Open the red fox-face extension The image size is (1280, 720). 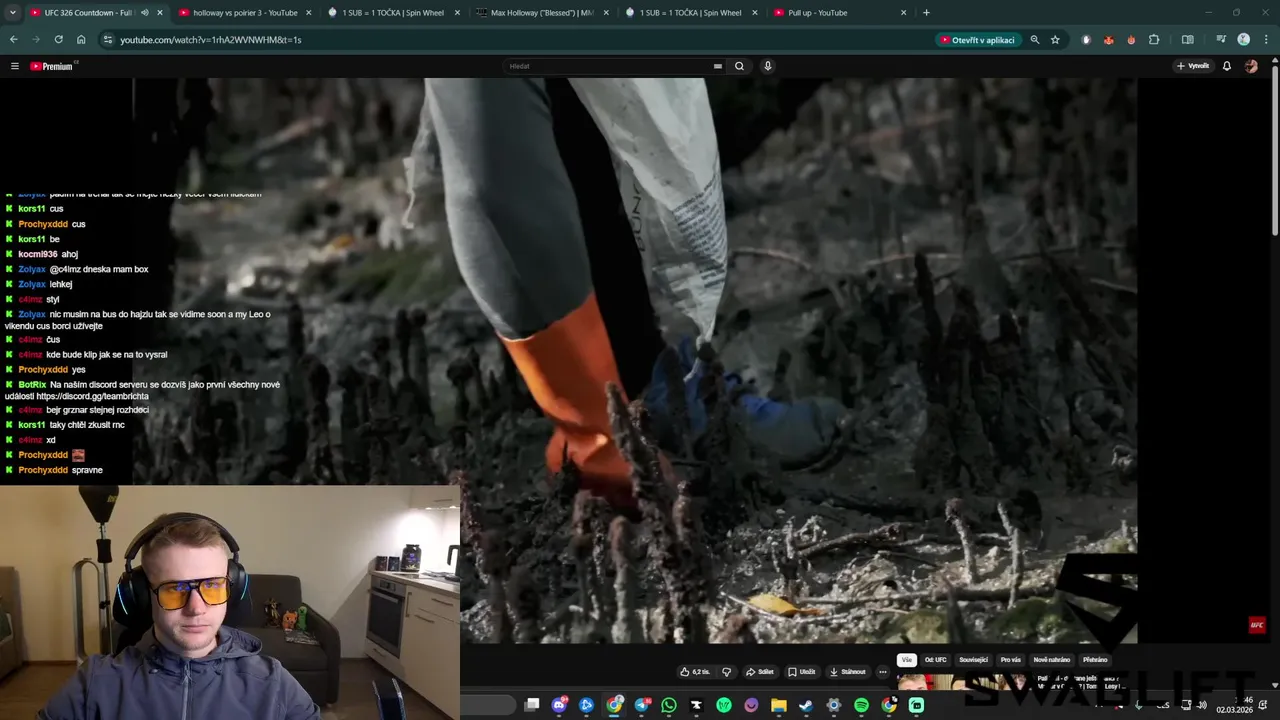(x=1109, y=40)
